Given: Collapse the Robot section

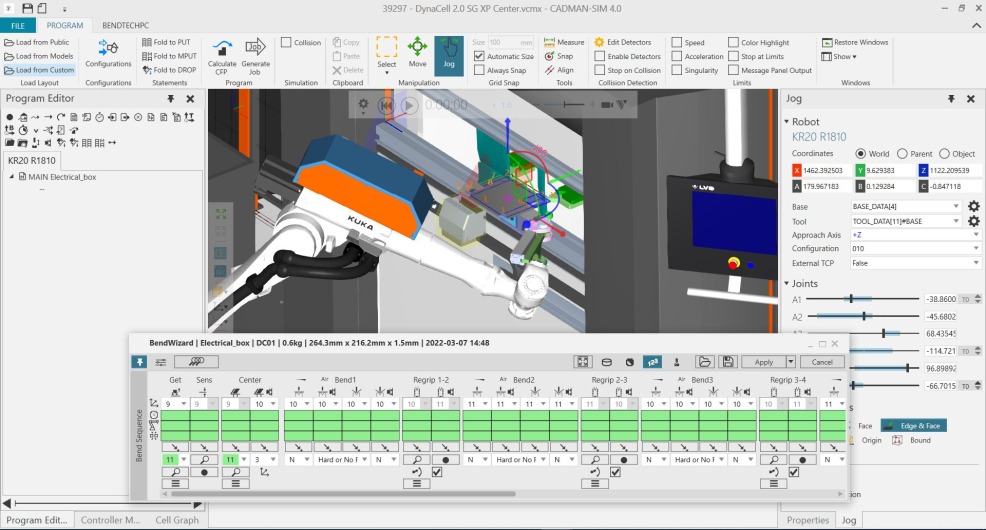Looking at the screenshot, I should (787, 121).
